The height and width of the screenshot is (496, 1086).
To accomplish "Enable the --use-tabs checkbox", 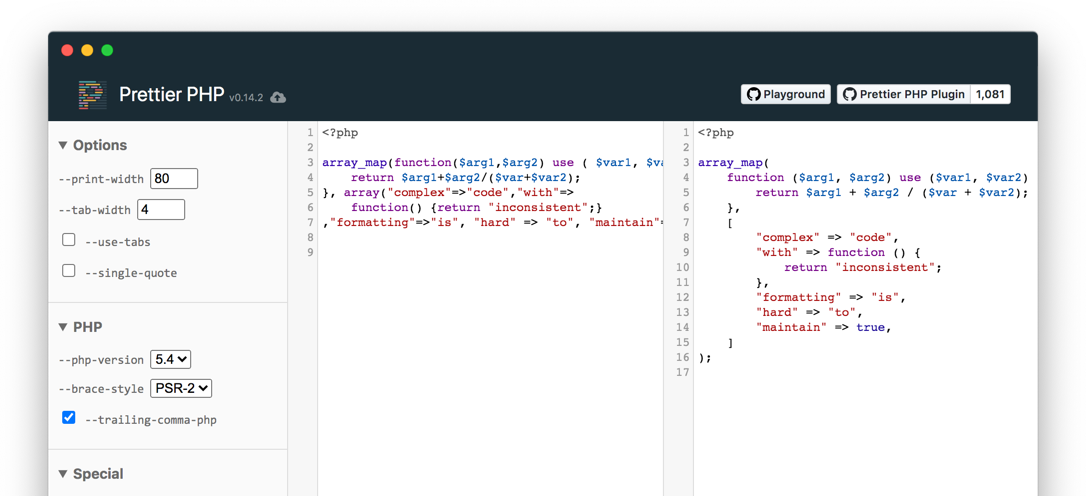I will pos(69,240).
